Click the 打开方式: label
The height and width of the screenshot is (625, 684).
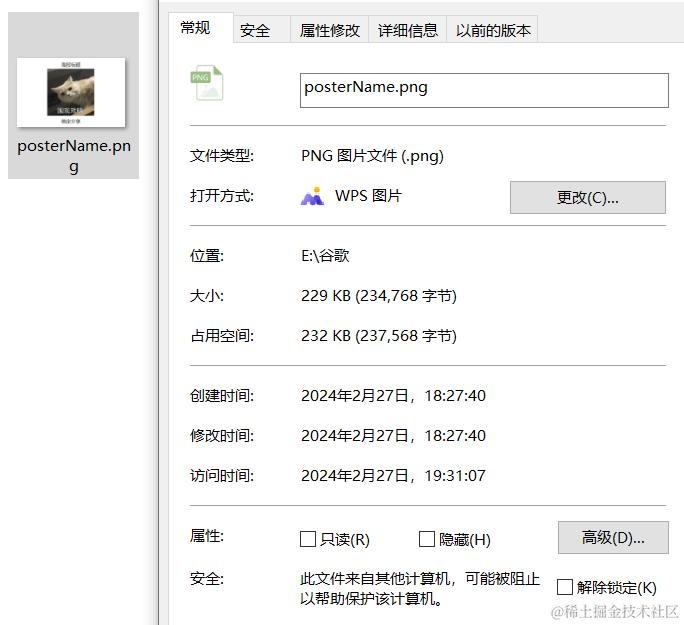pos(222,196)
